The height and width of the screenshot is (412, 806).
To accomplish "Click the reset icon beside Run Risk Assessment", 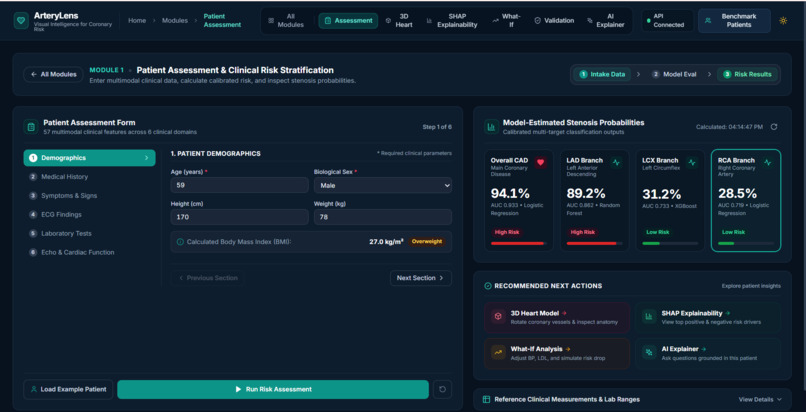I will click(442, 389).
